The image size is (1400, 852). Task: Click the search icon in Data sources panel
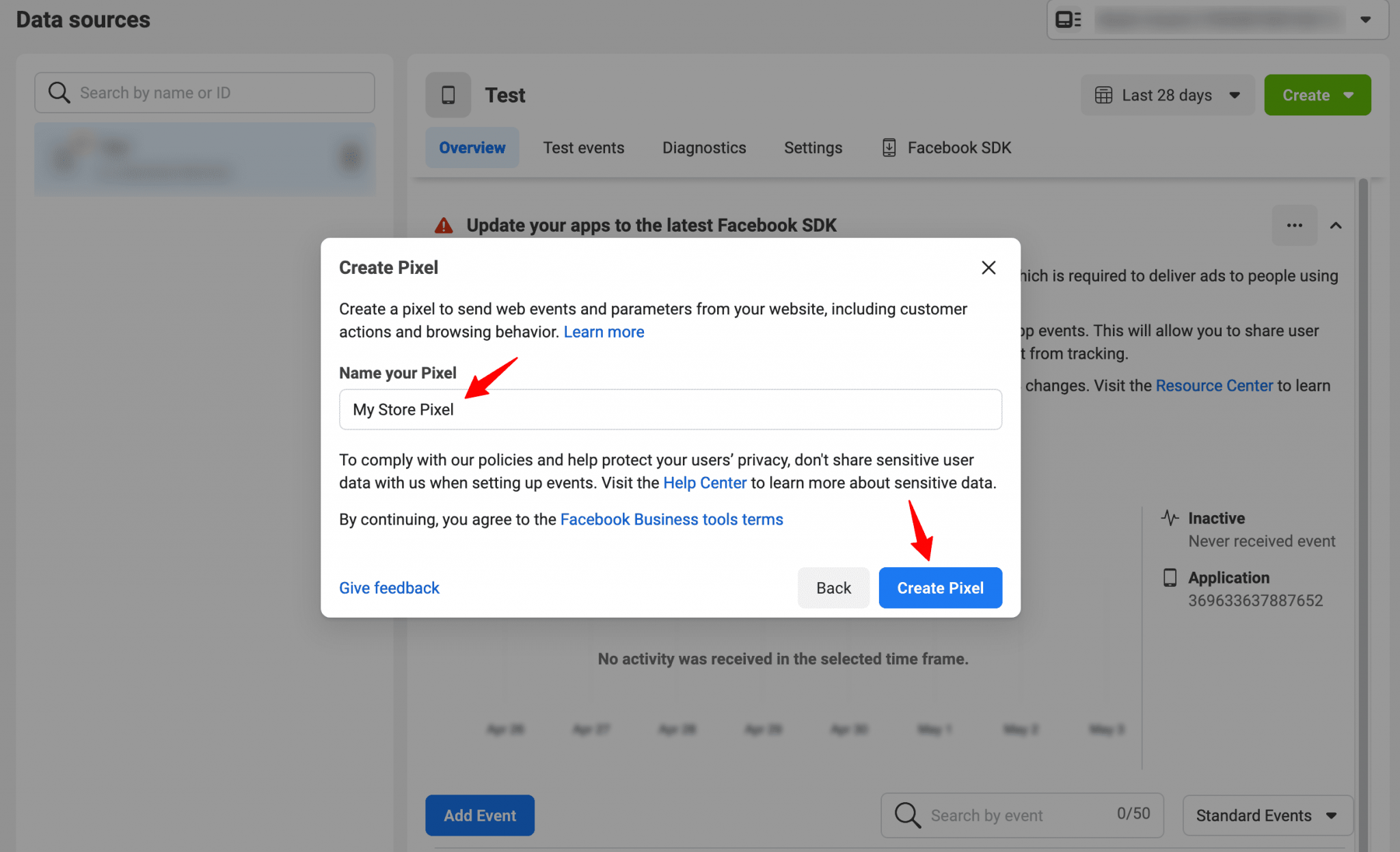pos(59,92)
